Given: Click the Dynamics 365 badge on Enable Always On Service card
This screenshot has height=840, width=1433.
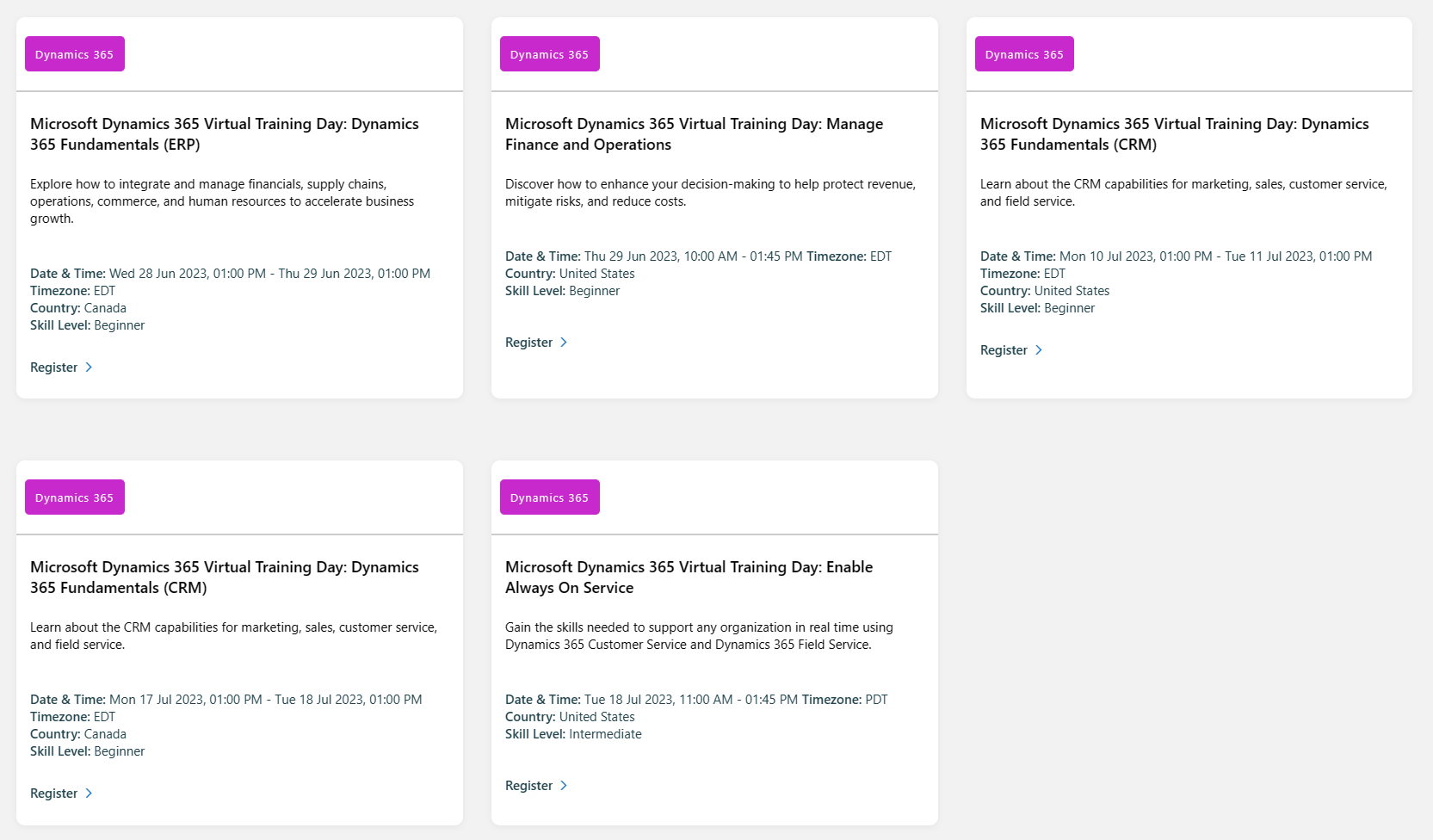Looking at the screenshot, I should (x=549, y=497).
